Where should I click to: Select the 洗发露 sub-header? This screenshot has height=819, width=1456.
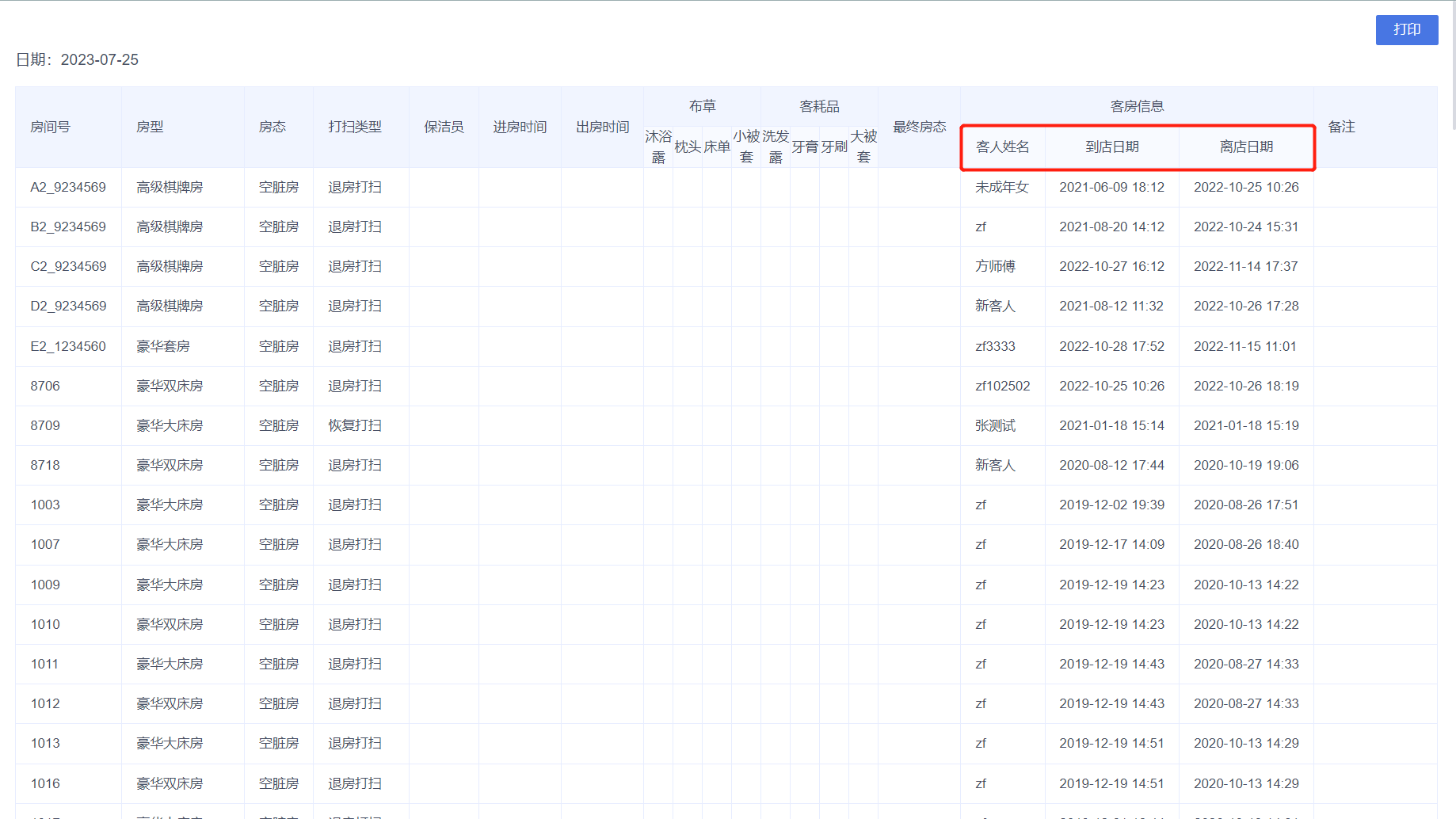[x=776, y=147]
